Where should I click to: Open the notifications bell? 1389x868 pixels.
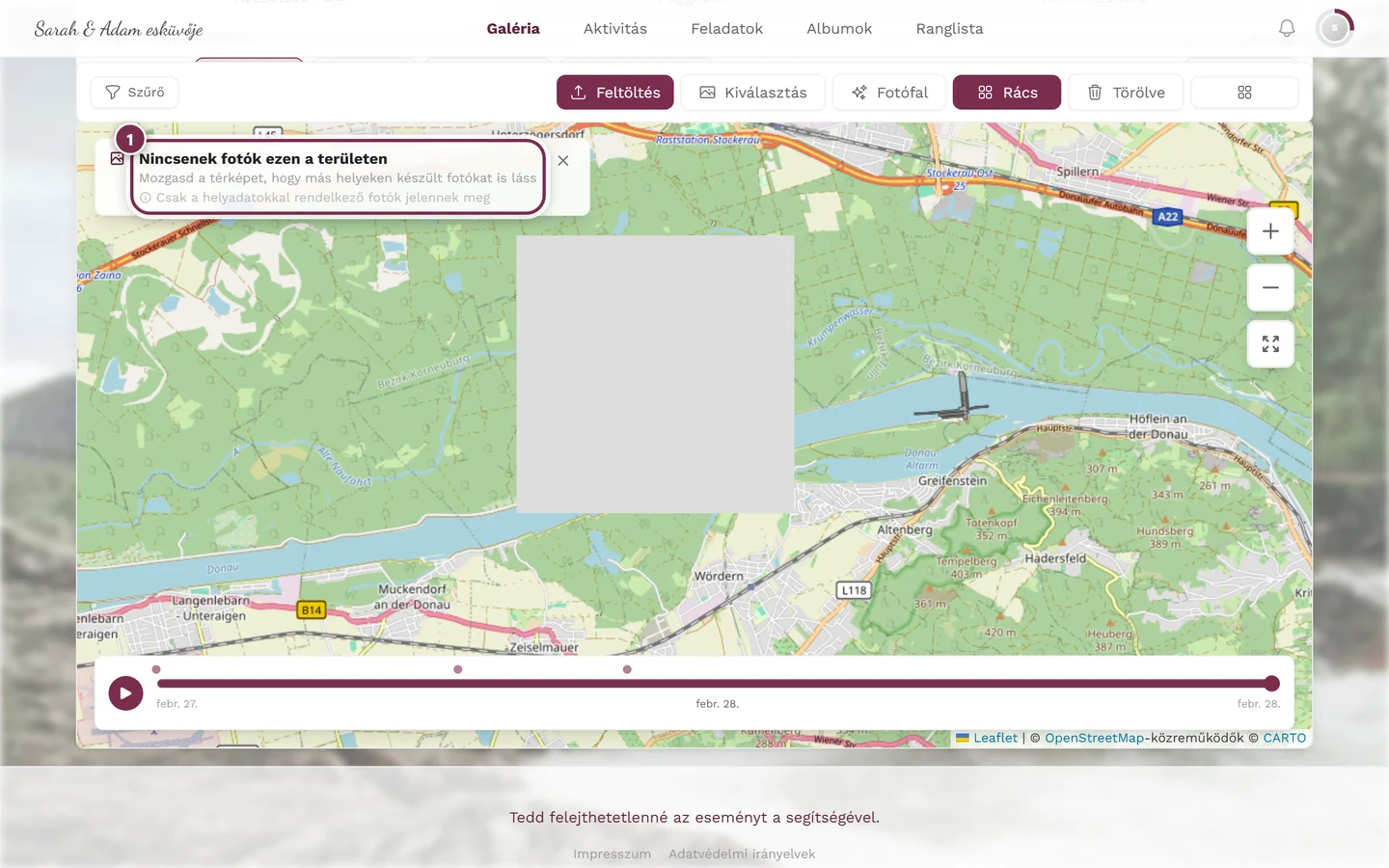[x=1287, y=29]
